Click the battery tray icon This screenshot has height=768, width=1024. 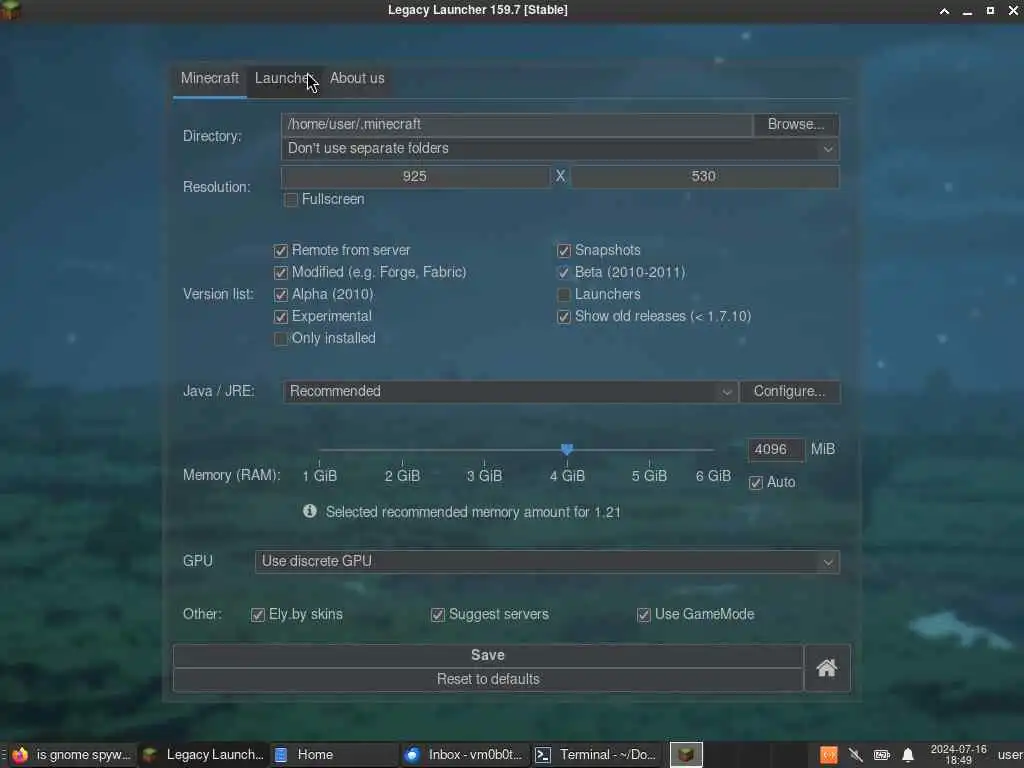882,755
